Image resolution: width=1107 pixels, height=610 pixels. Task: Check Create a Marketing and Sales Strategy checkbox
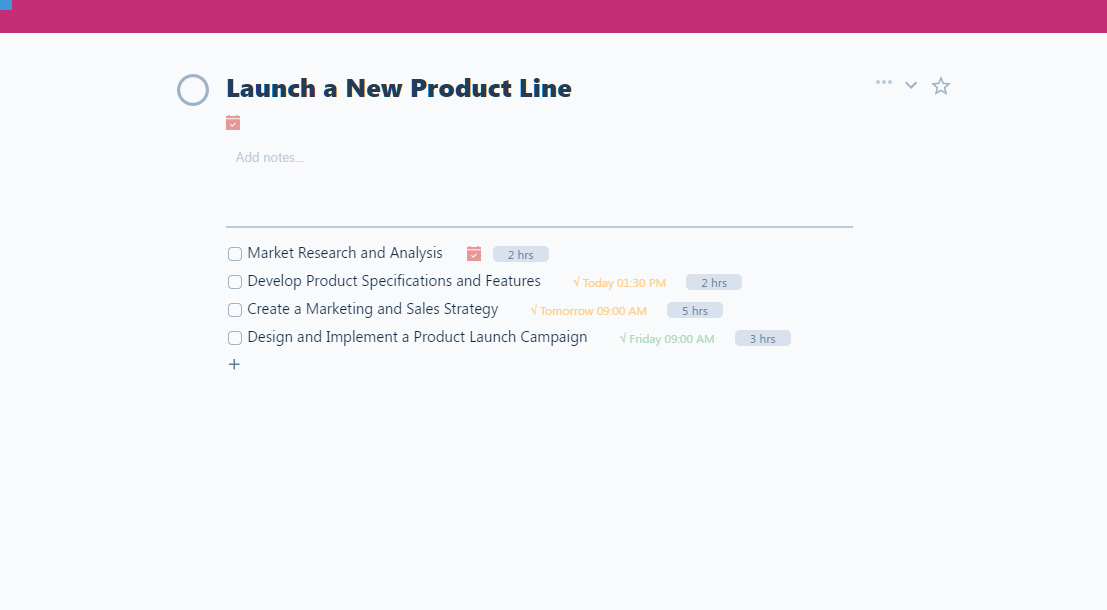tap(235, 310)
